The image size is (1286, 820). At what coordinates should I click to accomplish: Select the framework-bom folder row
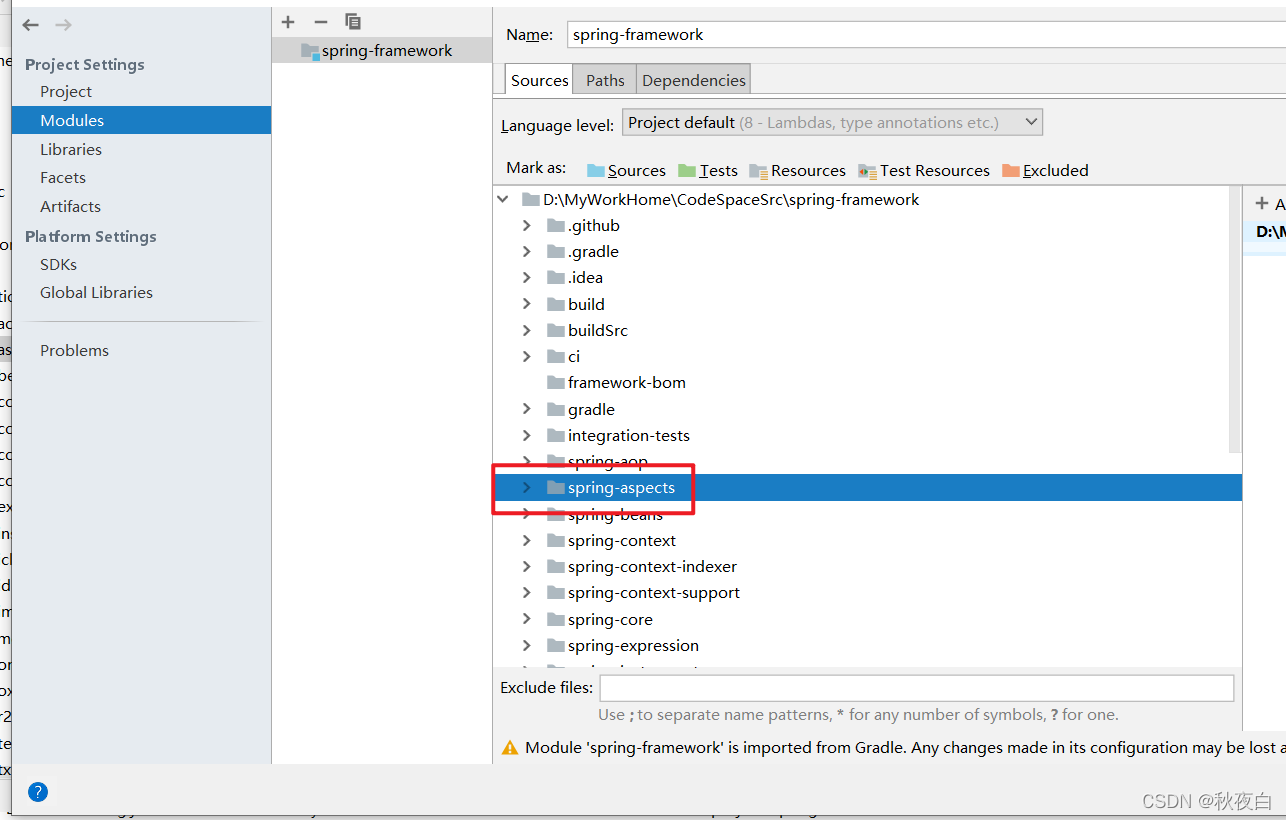tap(867, 382)
